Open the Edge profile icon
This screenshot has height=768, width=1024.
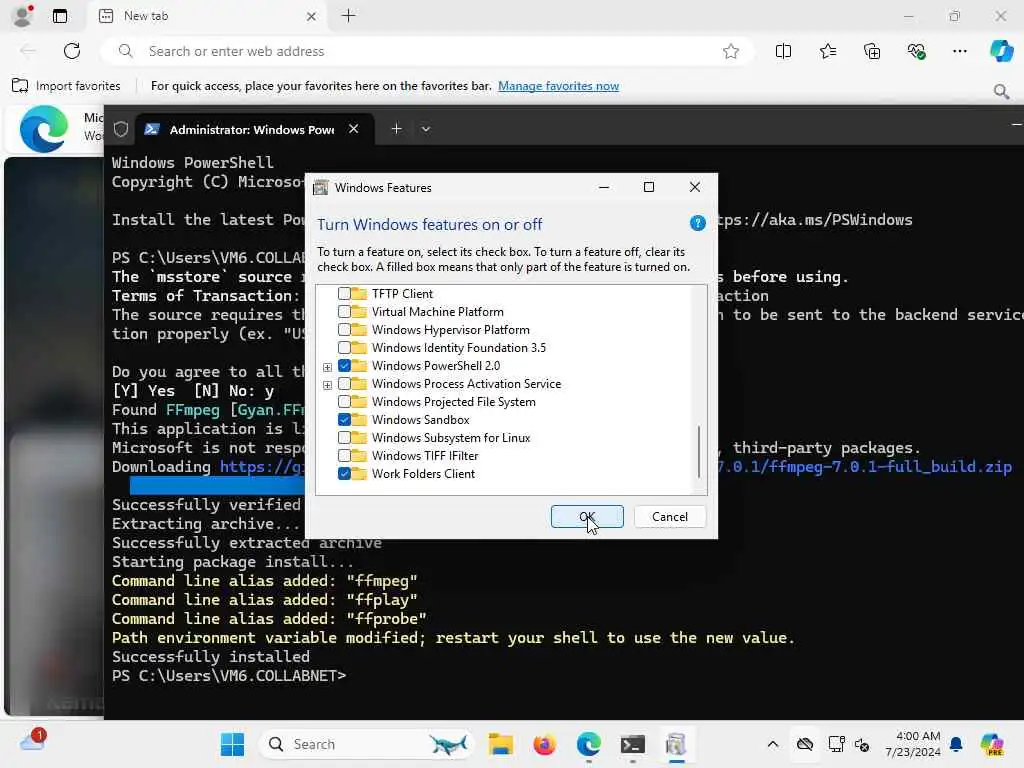point(23,16)
